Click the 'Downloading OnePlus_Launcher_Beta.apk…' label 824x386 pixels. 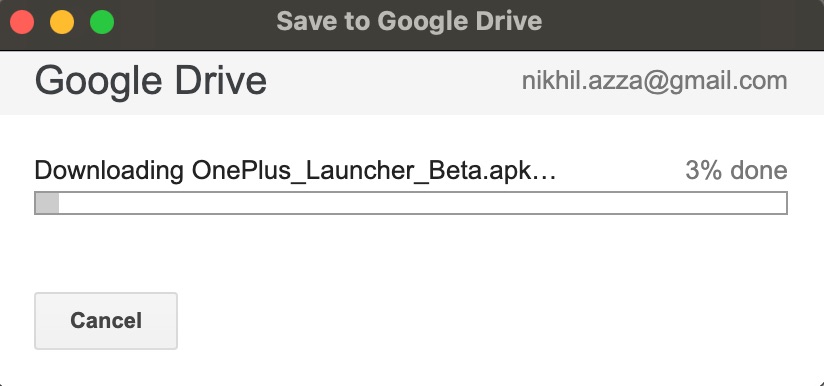(x=295, y=171)
